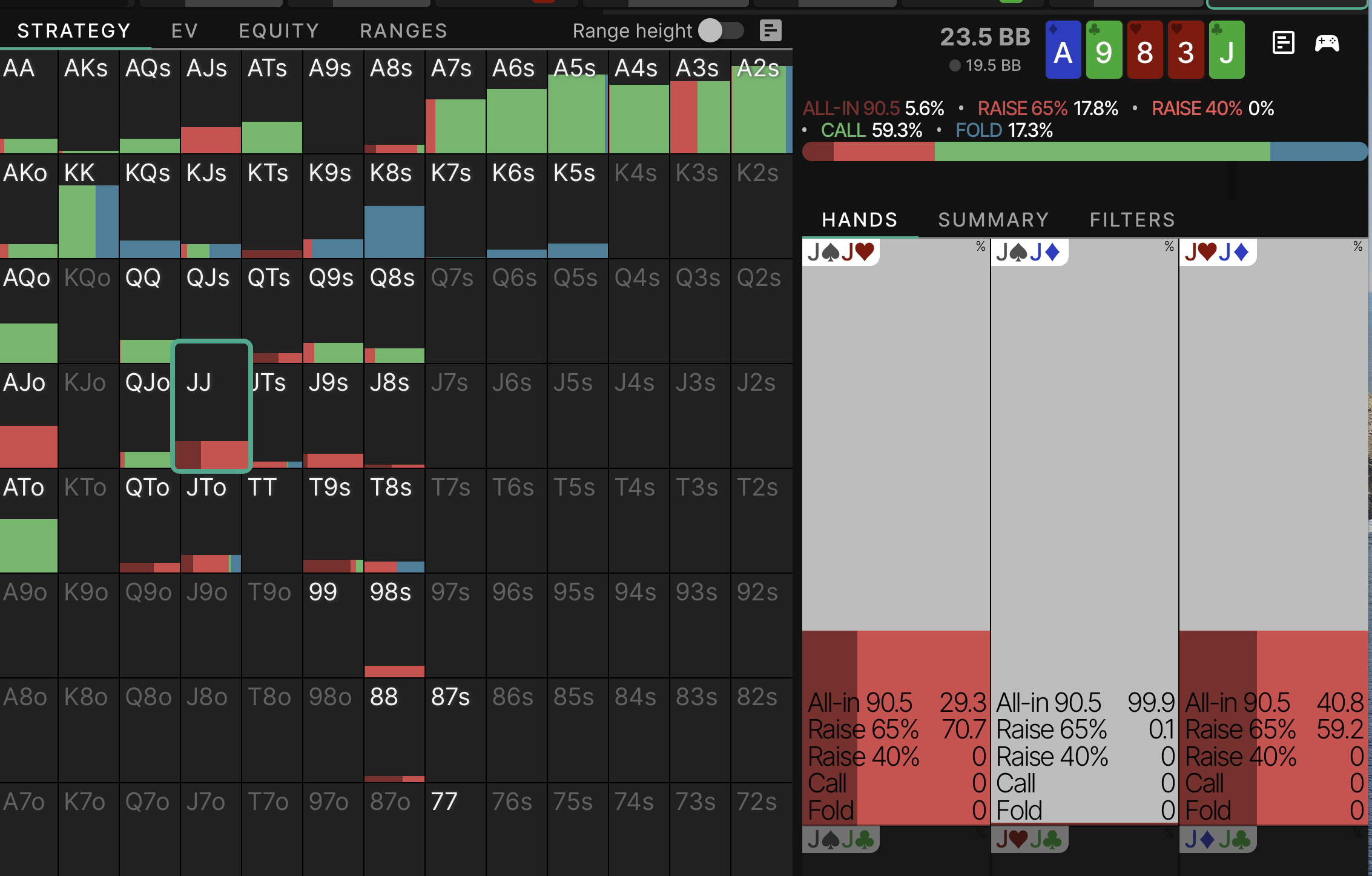
Task: Select the K8s hand cell
Action: (x=394, y=207)
